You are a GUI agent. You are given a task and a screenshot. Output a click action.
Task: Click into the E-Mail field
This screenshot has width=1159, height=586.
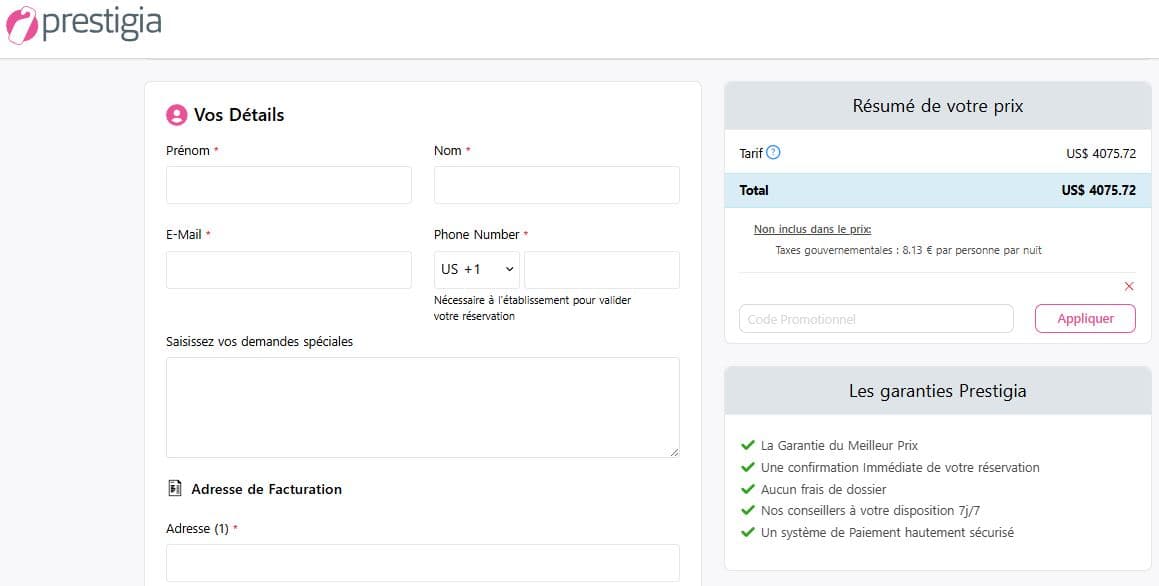coord(288,270)
